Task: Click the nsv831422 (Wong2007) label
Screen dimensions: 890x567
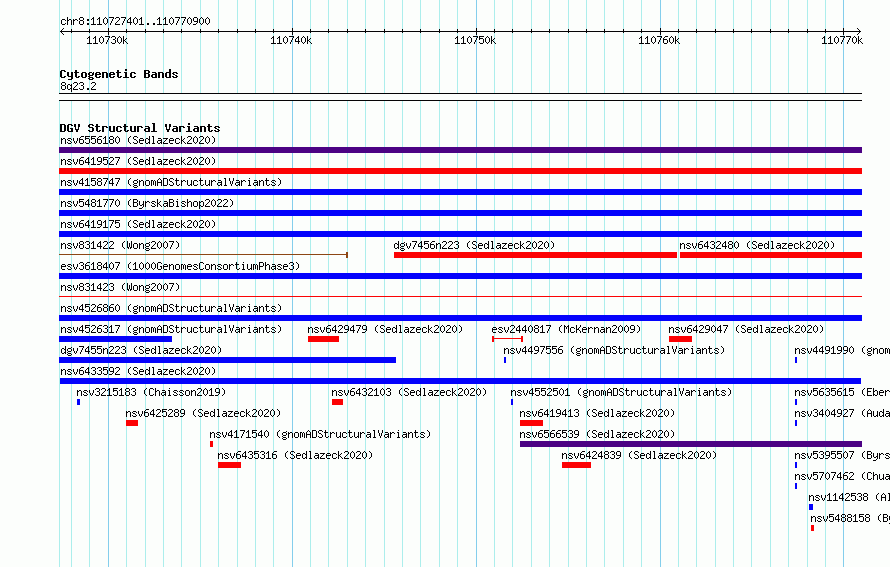Action: (120, 245)
